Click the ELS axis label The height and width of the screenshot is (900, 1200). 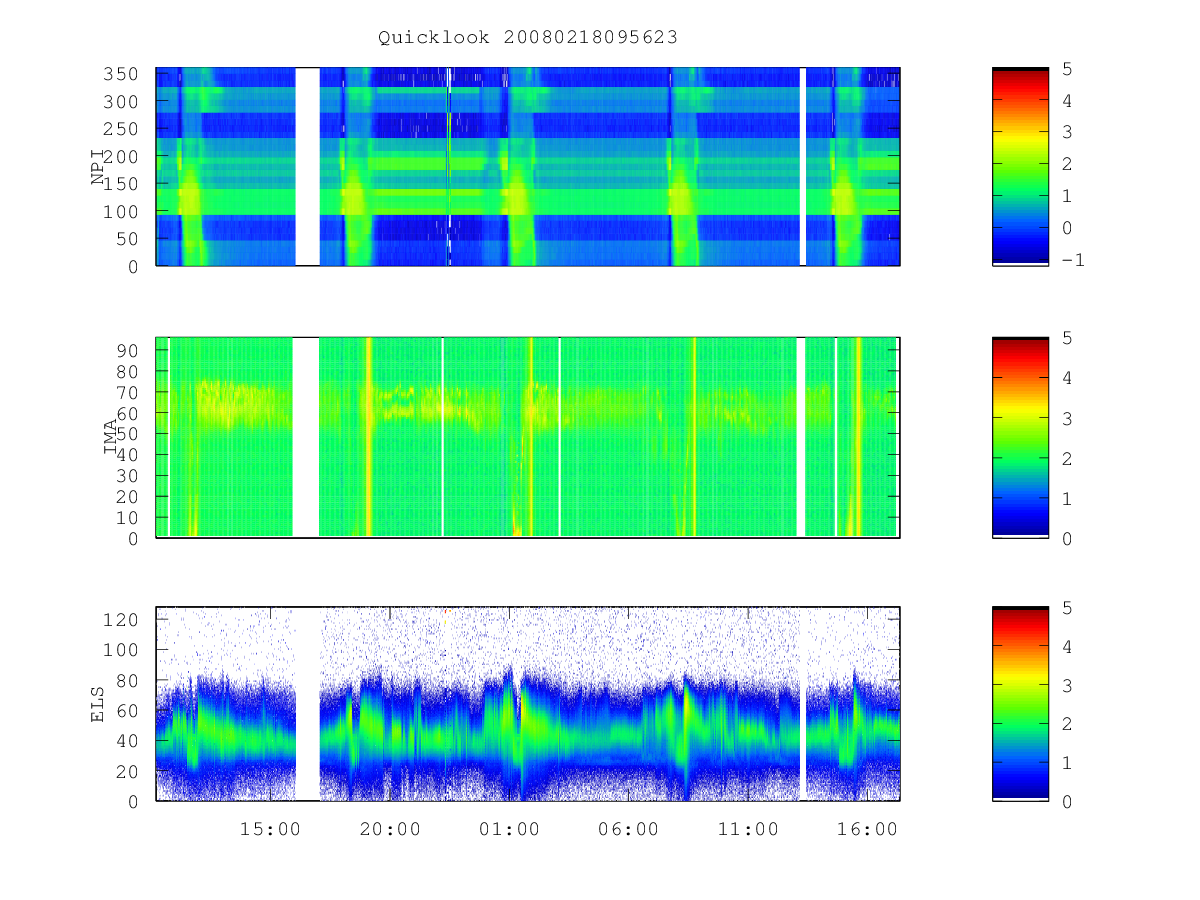point(98,704)
